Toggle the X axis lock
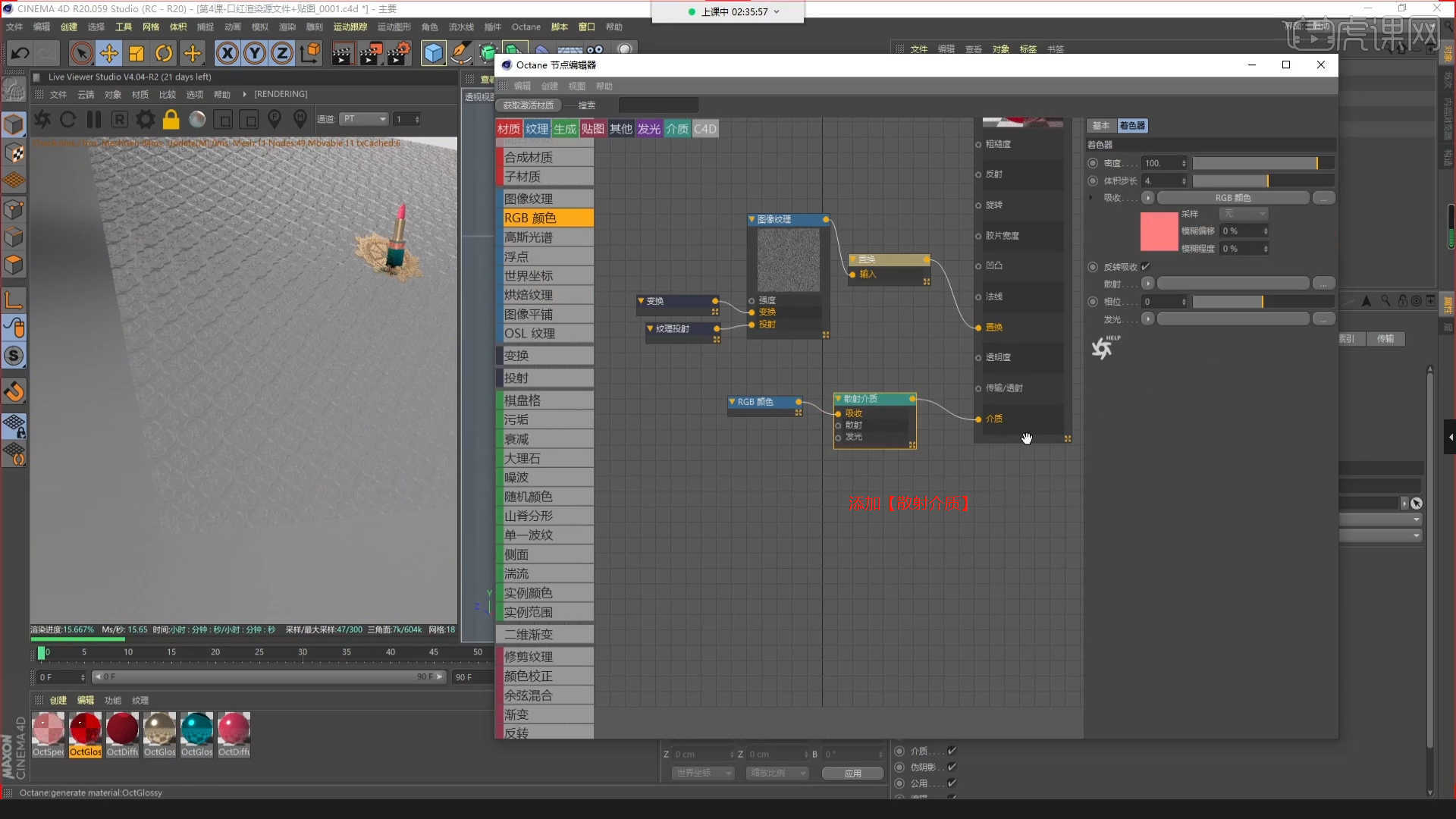1456x819 pixels. pos(227,53)
